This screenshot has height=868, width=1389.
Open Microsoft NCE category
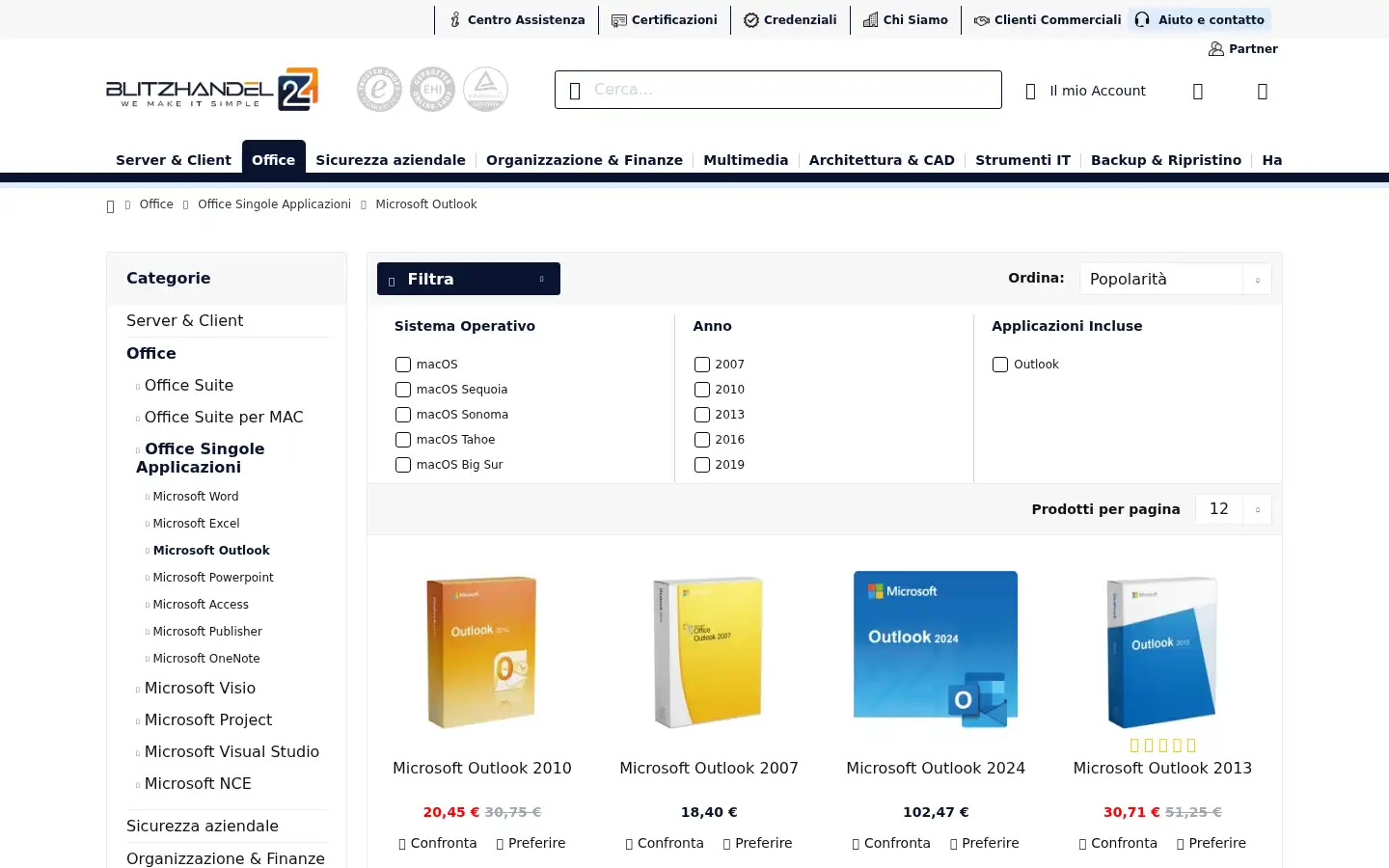(198, 783)
